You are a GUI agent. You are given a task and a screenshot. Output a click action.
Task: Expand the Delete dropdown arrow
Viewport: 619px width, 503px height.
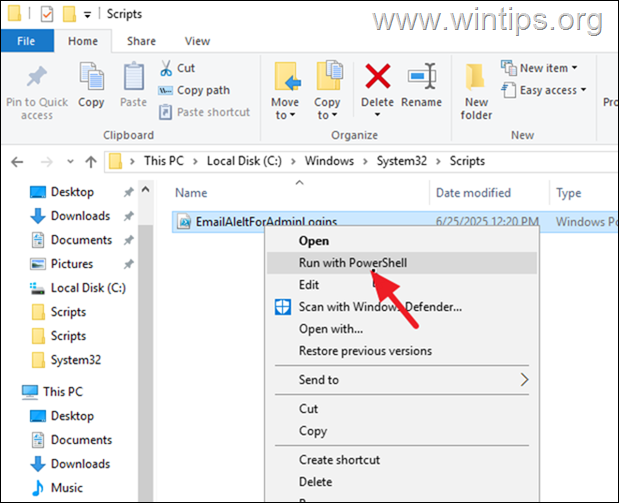click(377, 114)
